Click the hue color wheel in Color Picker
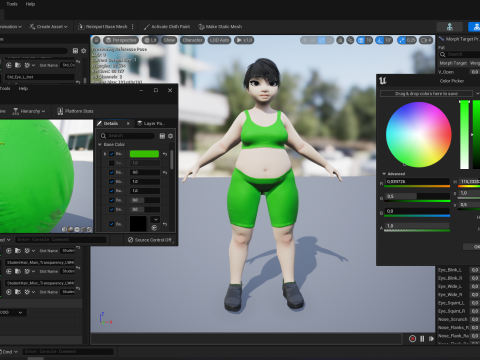The width and height of the screenshot is (480, 360). click(418, 134)
